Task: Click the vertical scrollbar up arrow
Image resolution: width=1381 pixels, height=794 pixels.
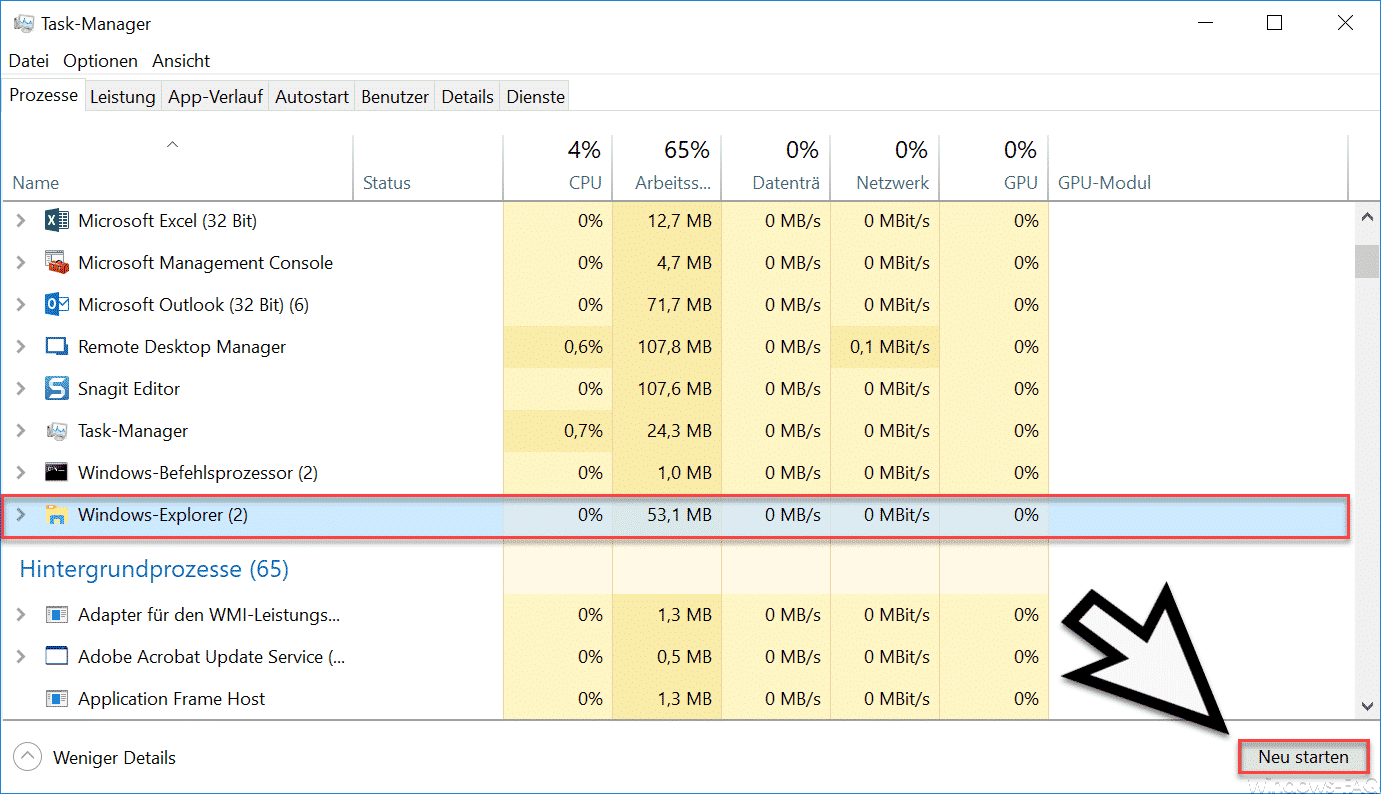Action: [x=1367, y=217]
